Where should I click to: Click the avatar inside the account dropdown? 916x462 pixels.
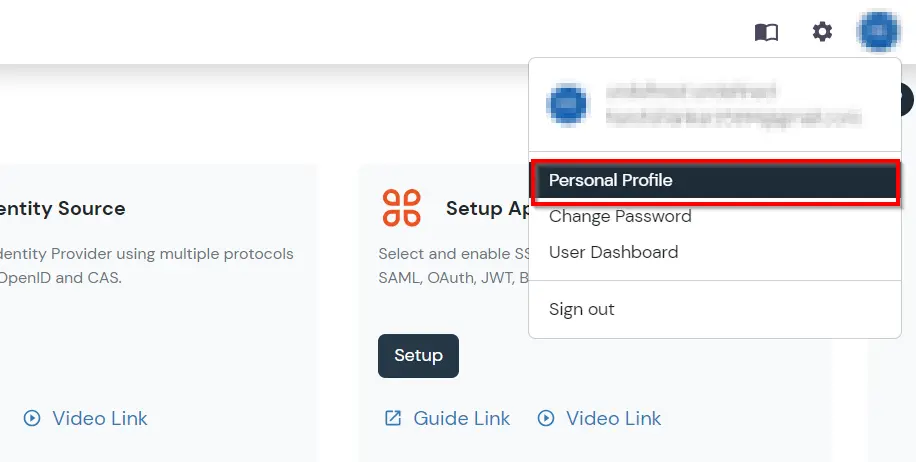click(x=567, y=104)
